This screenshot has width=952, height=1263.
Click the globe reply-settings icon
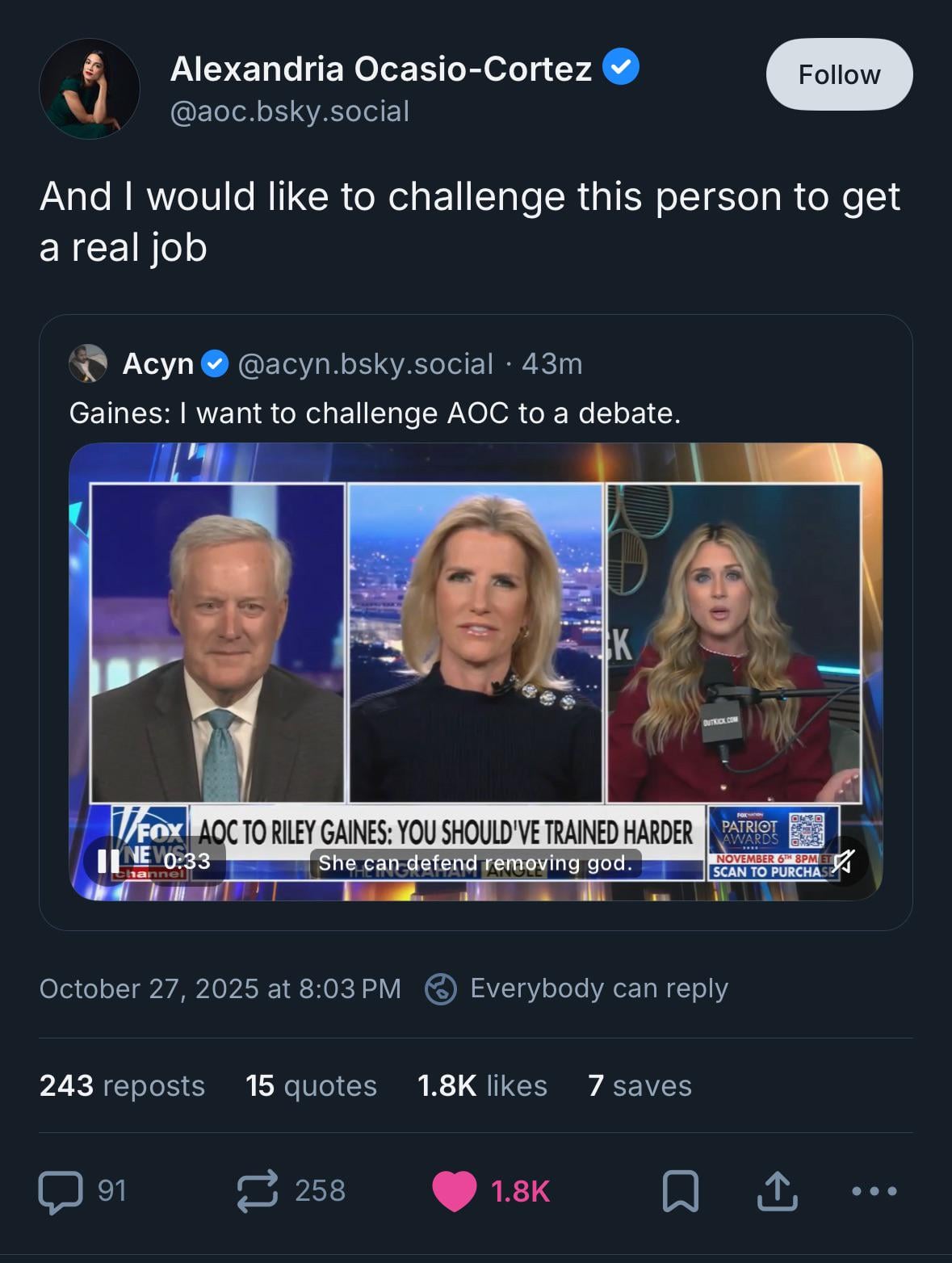441,989
